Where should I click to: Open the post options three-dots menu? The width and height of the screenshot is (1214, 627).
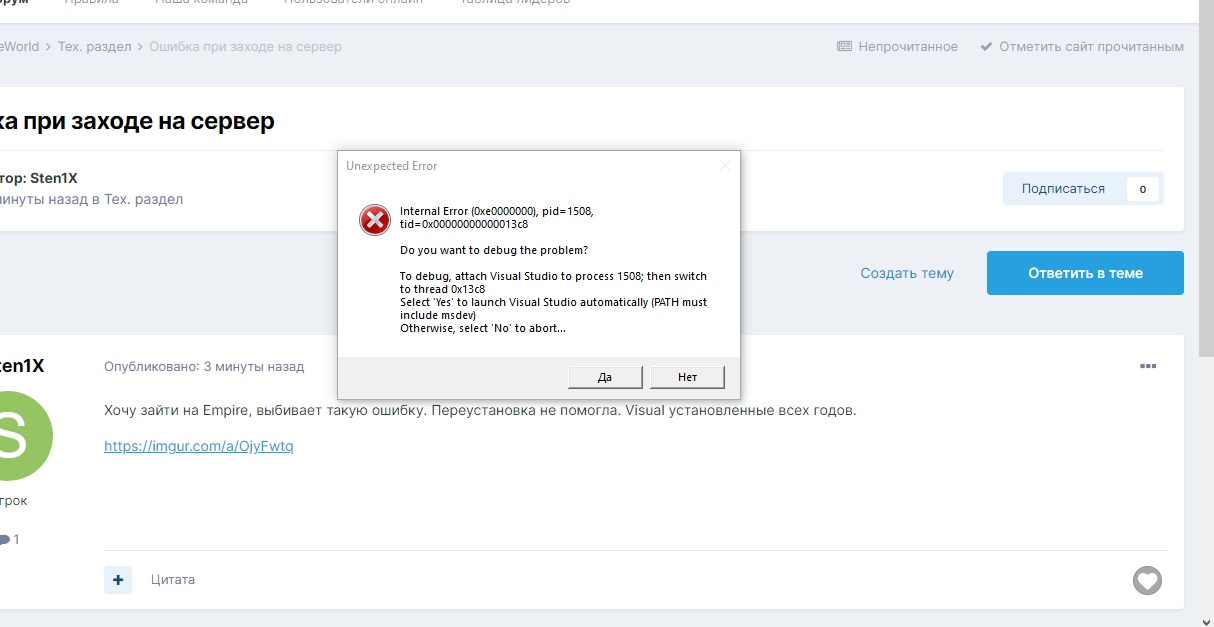click(x=1147, y=367)
